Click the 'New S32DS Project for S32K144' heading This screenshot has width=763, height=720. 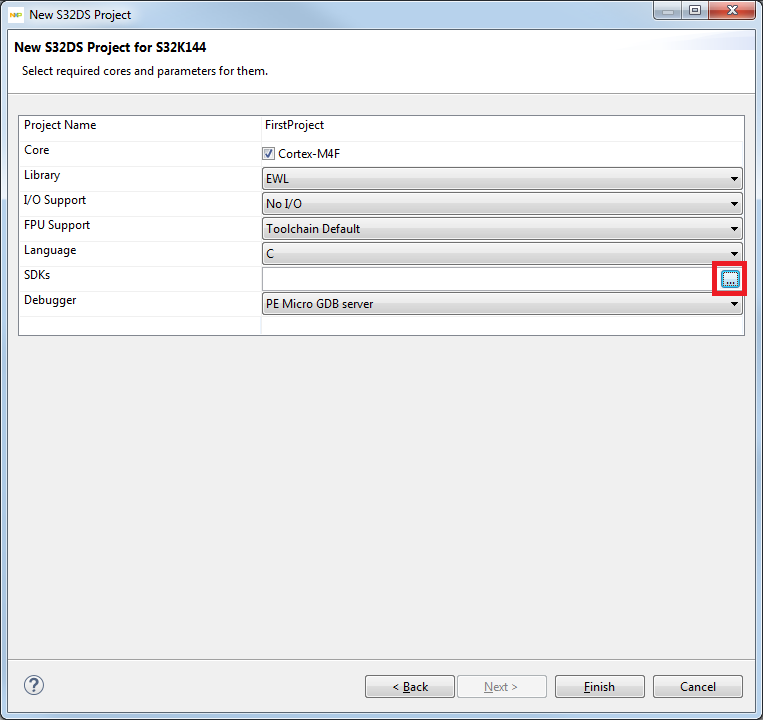tap(110, 47)
